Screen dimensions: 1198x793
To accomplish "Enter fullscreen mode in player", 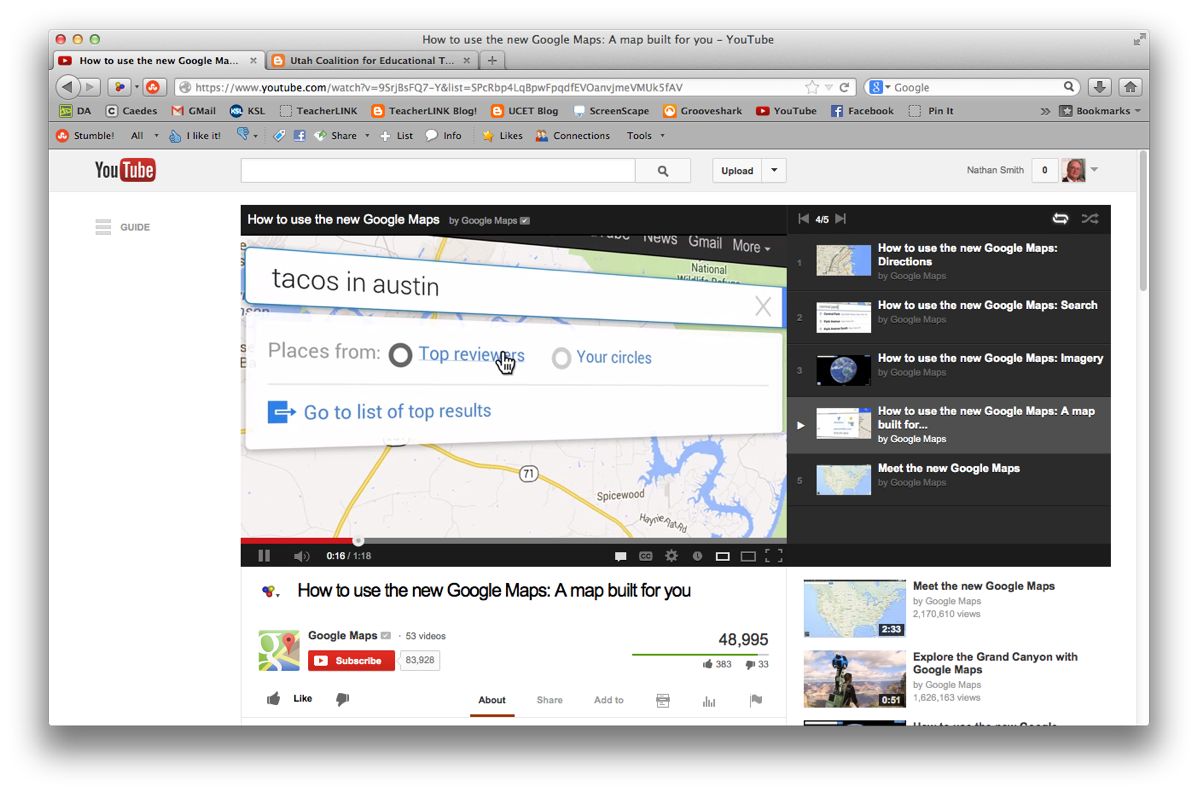I will pos(773,555).
